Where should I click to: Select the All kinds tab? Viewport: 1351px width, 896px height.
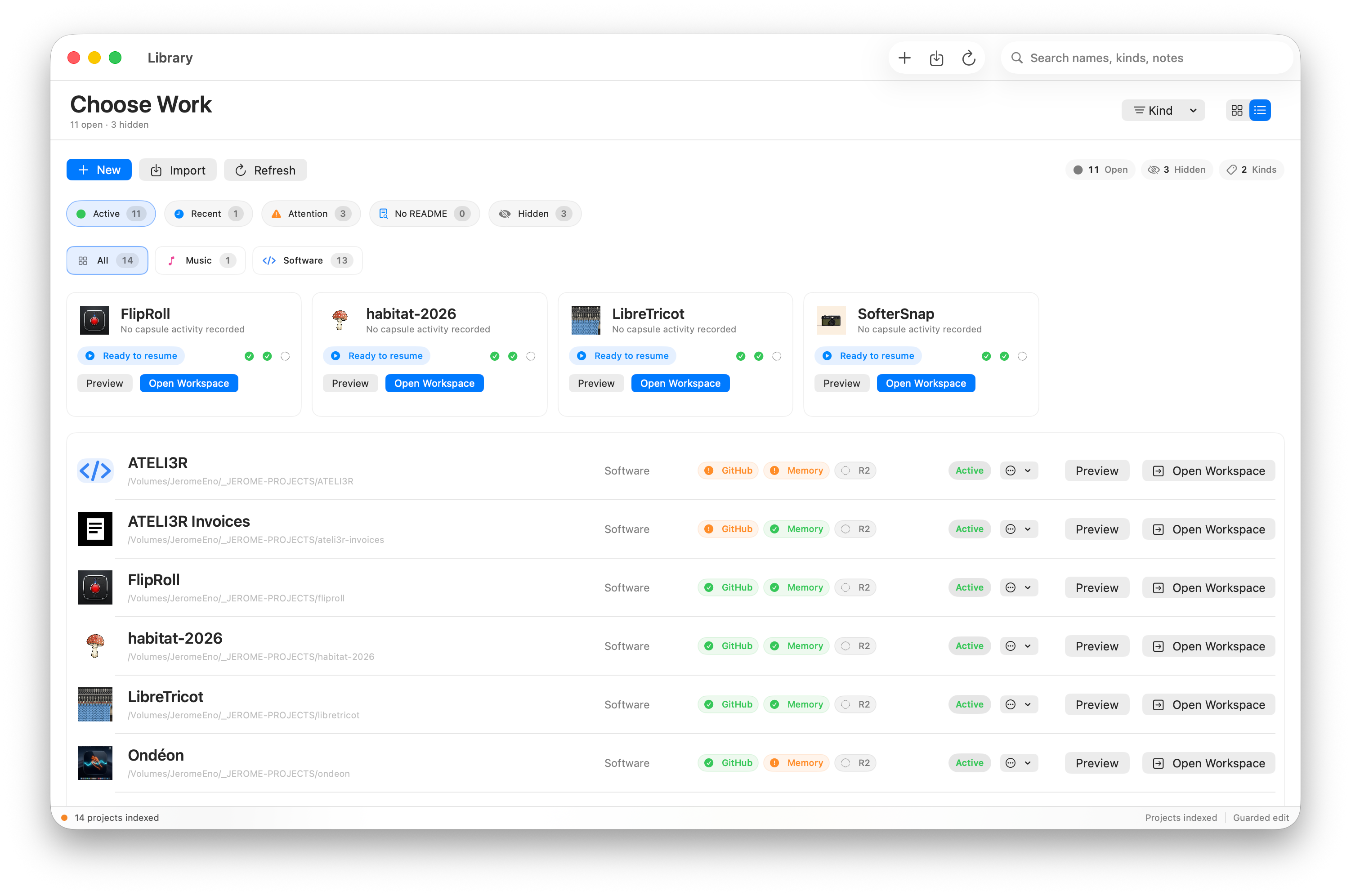point(107,260)
